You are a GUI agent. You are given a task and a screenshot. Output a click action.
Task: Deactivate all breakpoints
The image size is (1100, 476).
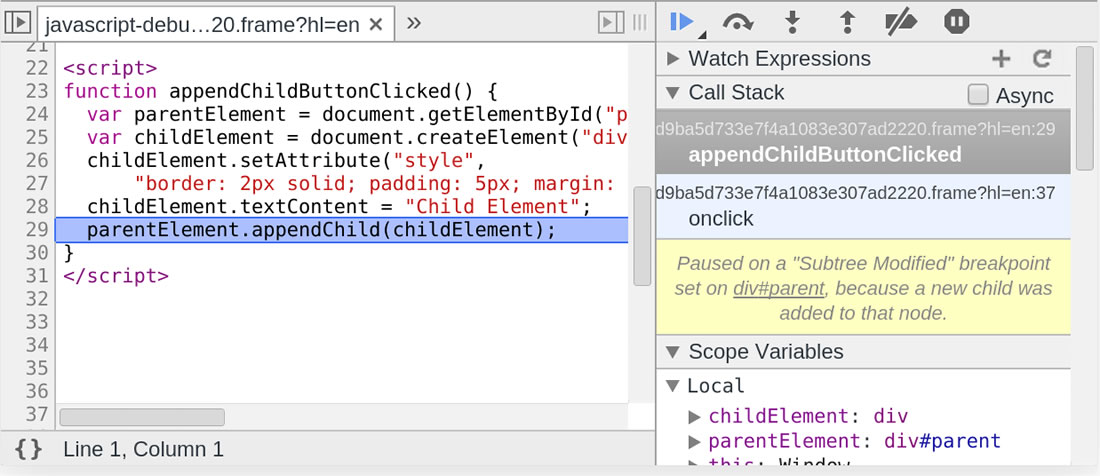(x=901, y=21)
